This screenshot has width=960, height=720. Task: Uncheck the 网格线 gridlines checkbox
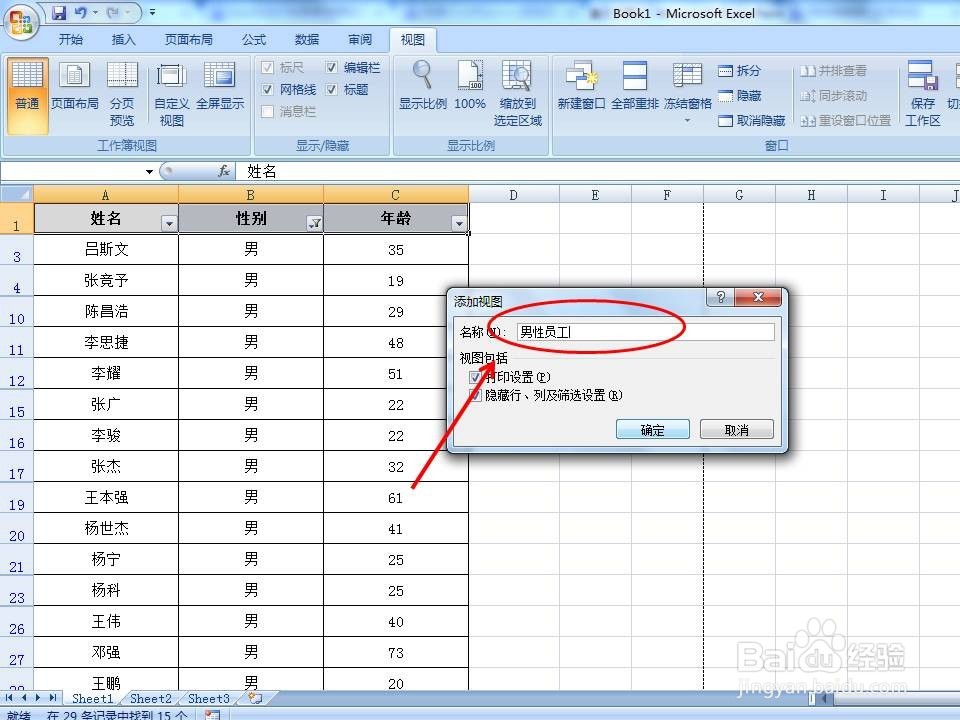[x=268, y=89]
